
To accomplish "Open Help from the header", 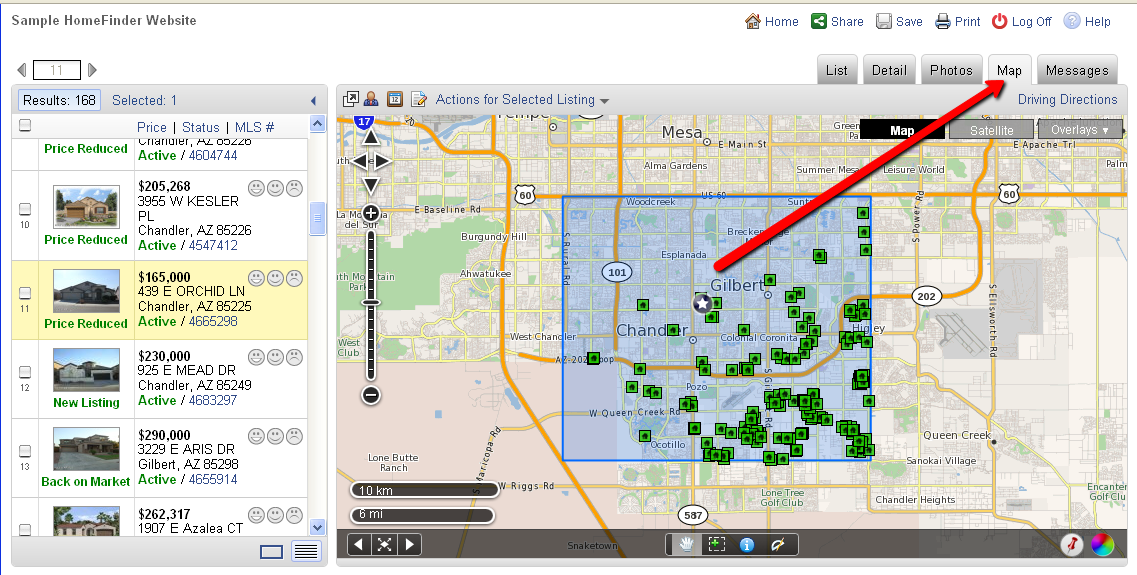I will pos(1087,21).
